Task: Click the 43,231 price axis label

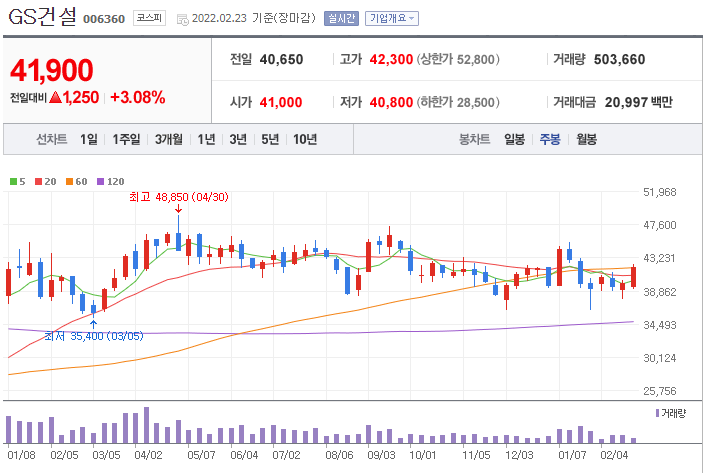Action: 660,258
